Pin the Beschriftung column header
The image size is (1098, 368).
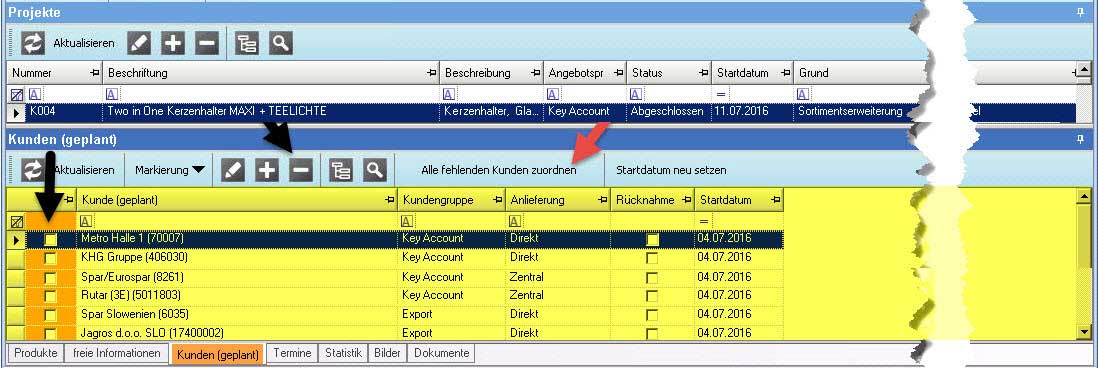[432, 73]
